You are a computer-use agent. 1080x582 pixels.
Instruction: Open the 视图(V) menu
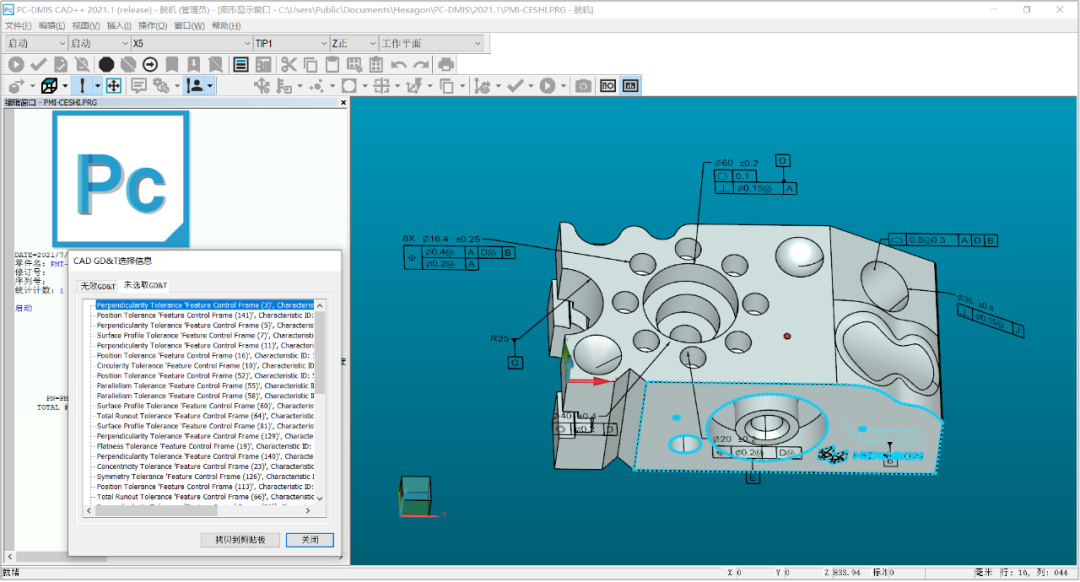86,25
